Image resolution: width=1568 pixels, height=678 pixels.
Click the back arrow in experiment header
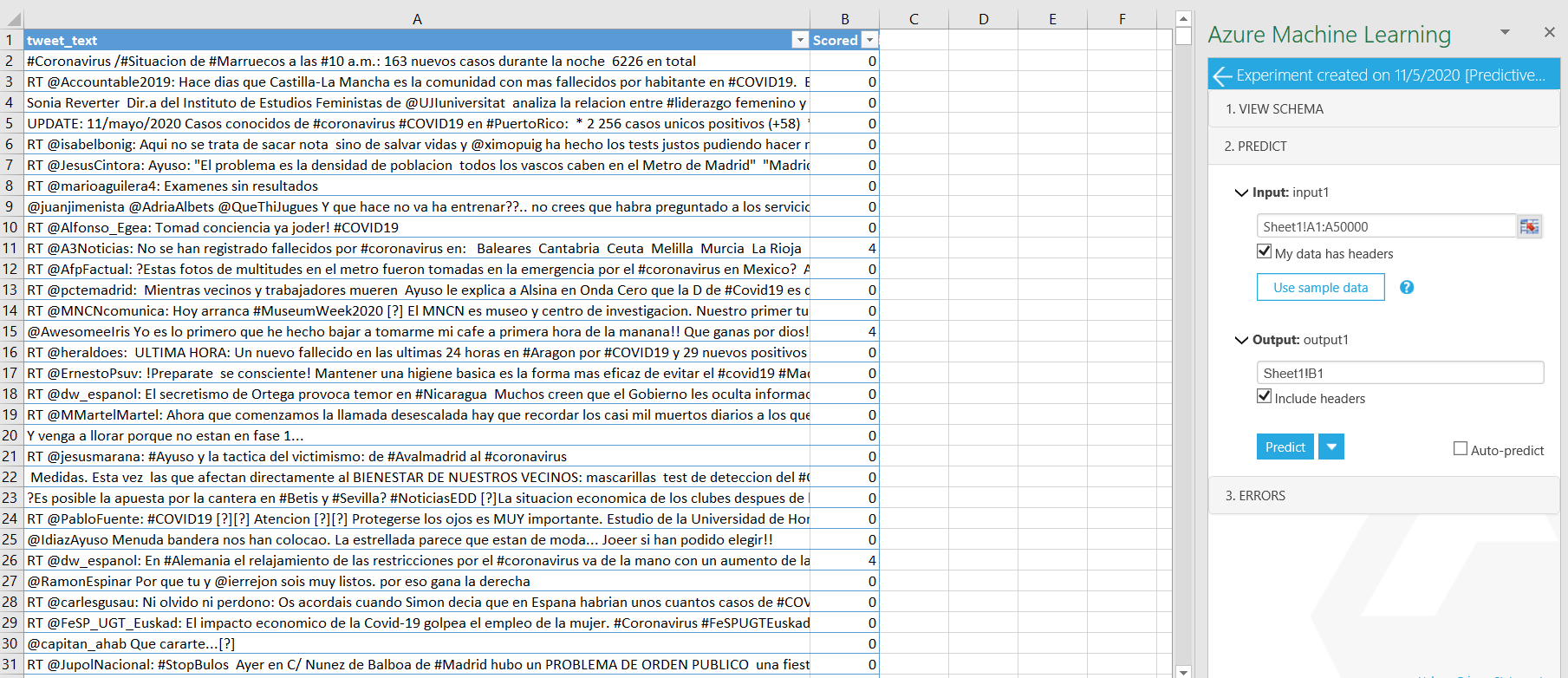[1222, 75]
